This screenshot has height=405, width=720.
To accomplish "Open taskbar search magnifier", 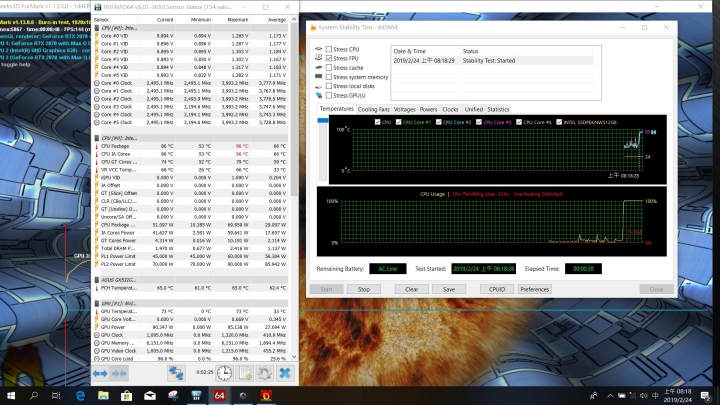I will 34,395.
